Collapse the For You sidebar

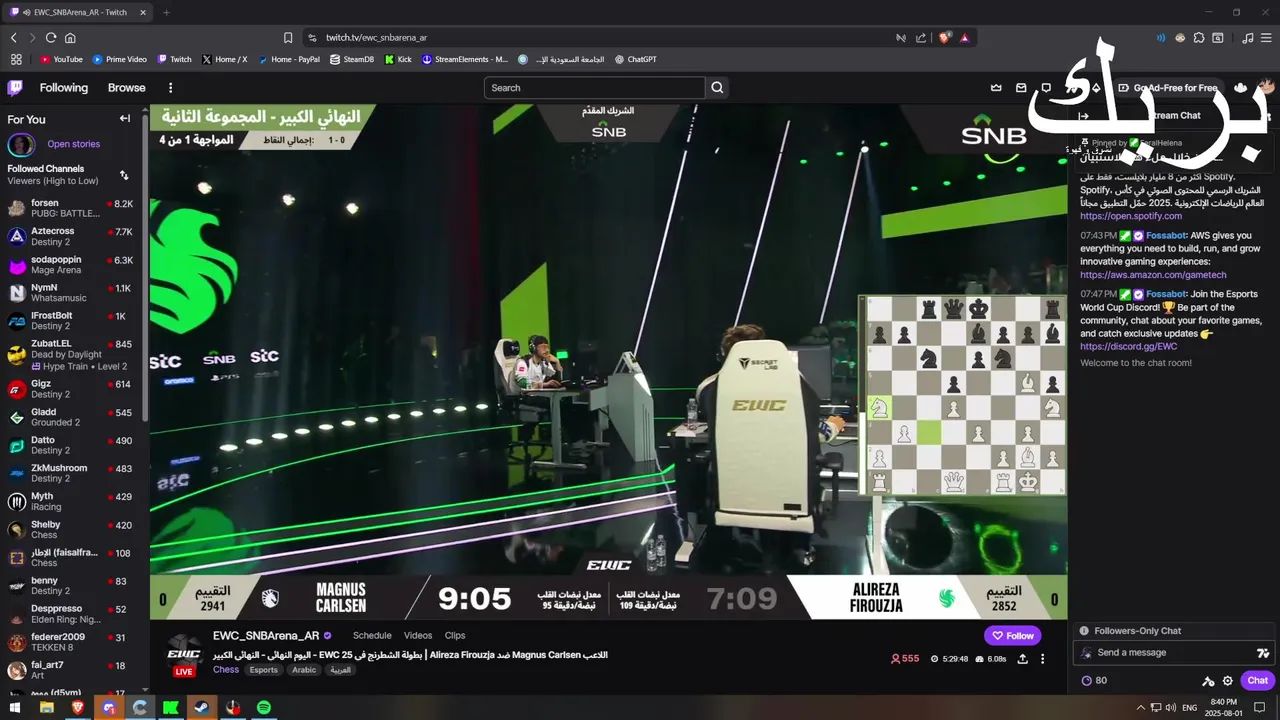[x=125, y=119]
